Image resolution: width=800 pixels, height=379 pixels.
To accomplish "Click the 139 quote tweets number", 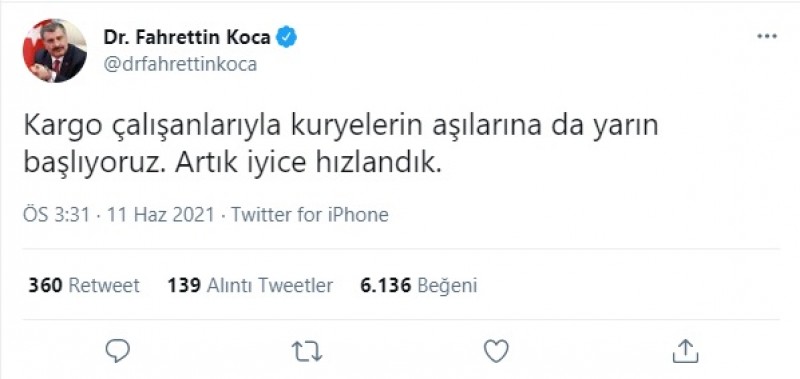I will [x=184, y=285].
